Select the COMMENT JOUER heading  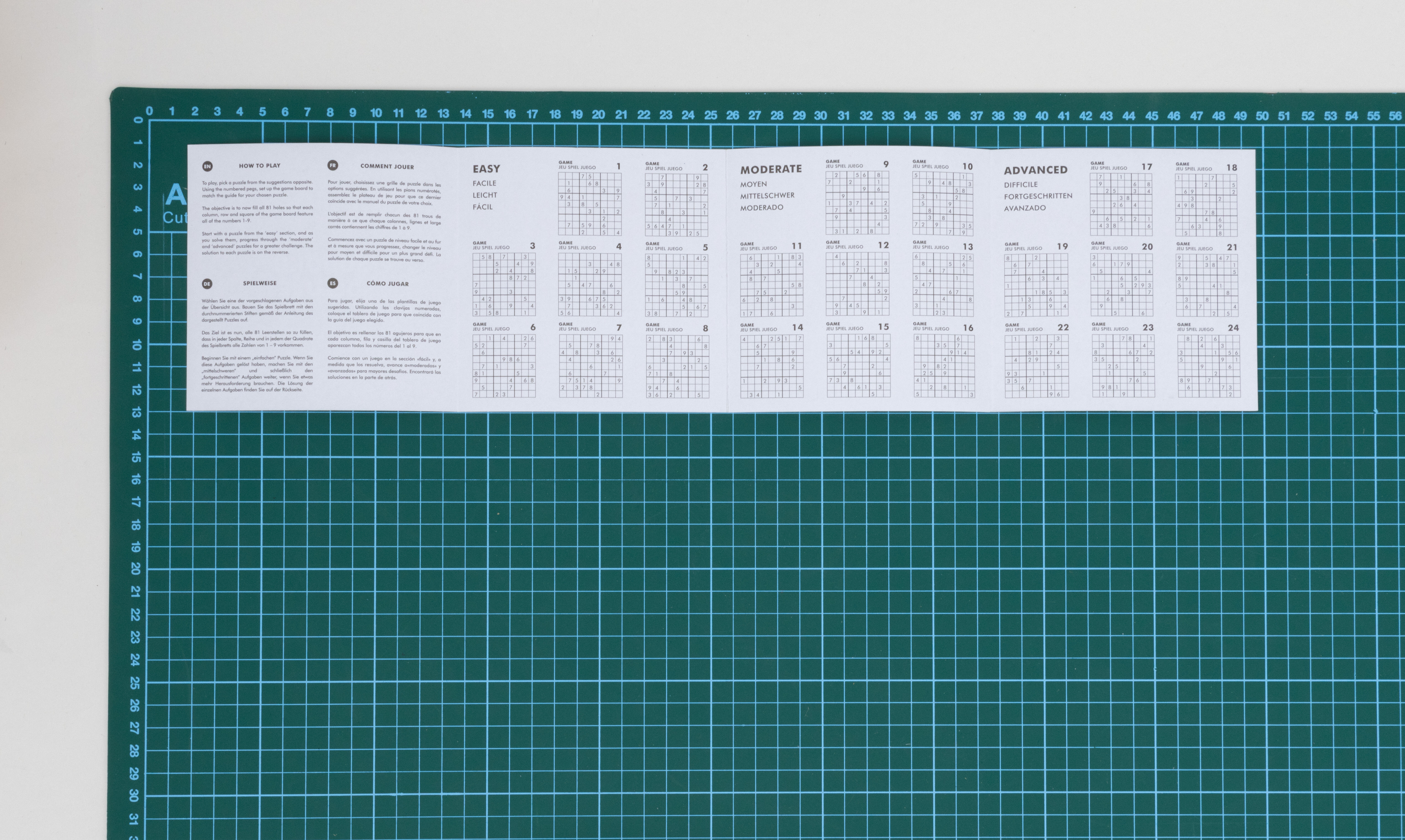(387, 166)
